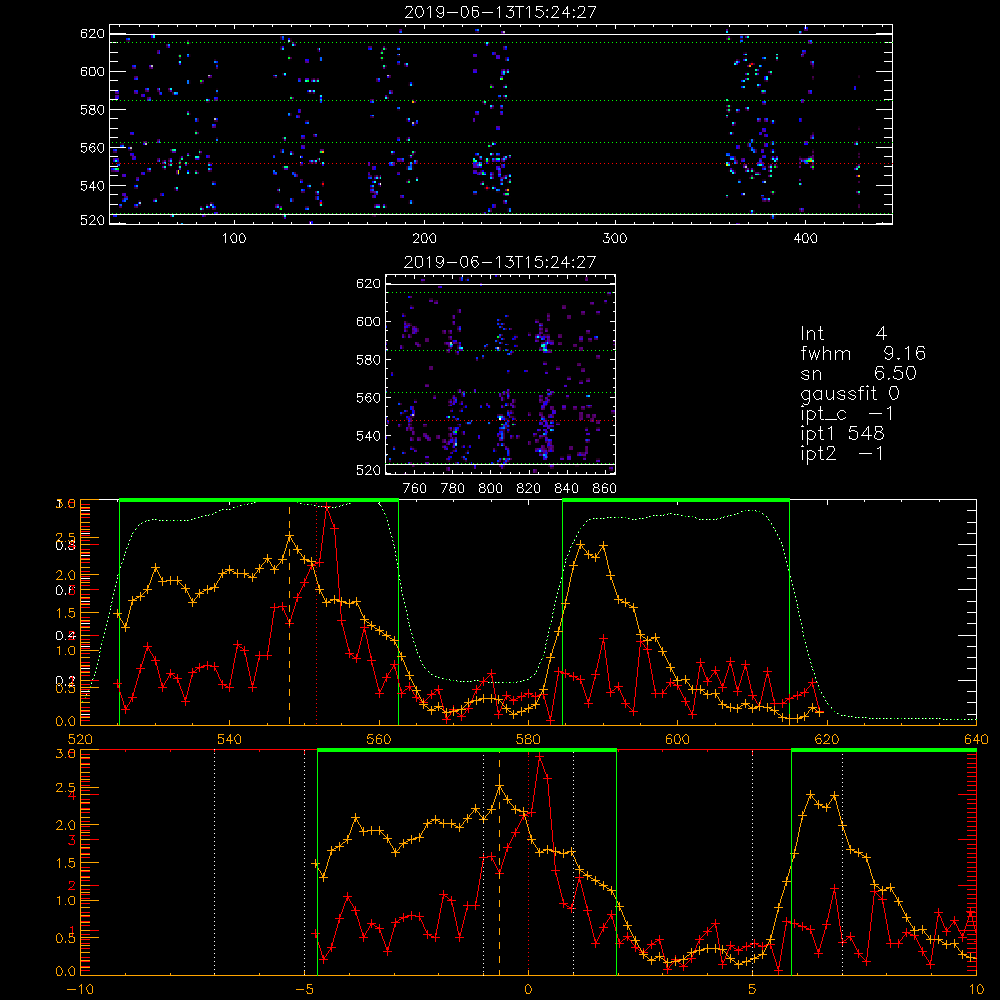Click the middle plot title 2019-06-13T15:24:27
The image size is (1000, 1000).
click(x=500, y=262)
